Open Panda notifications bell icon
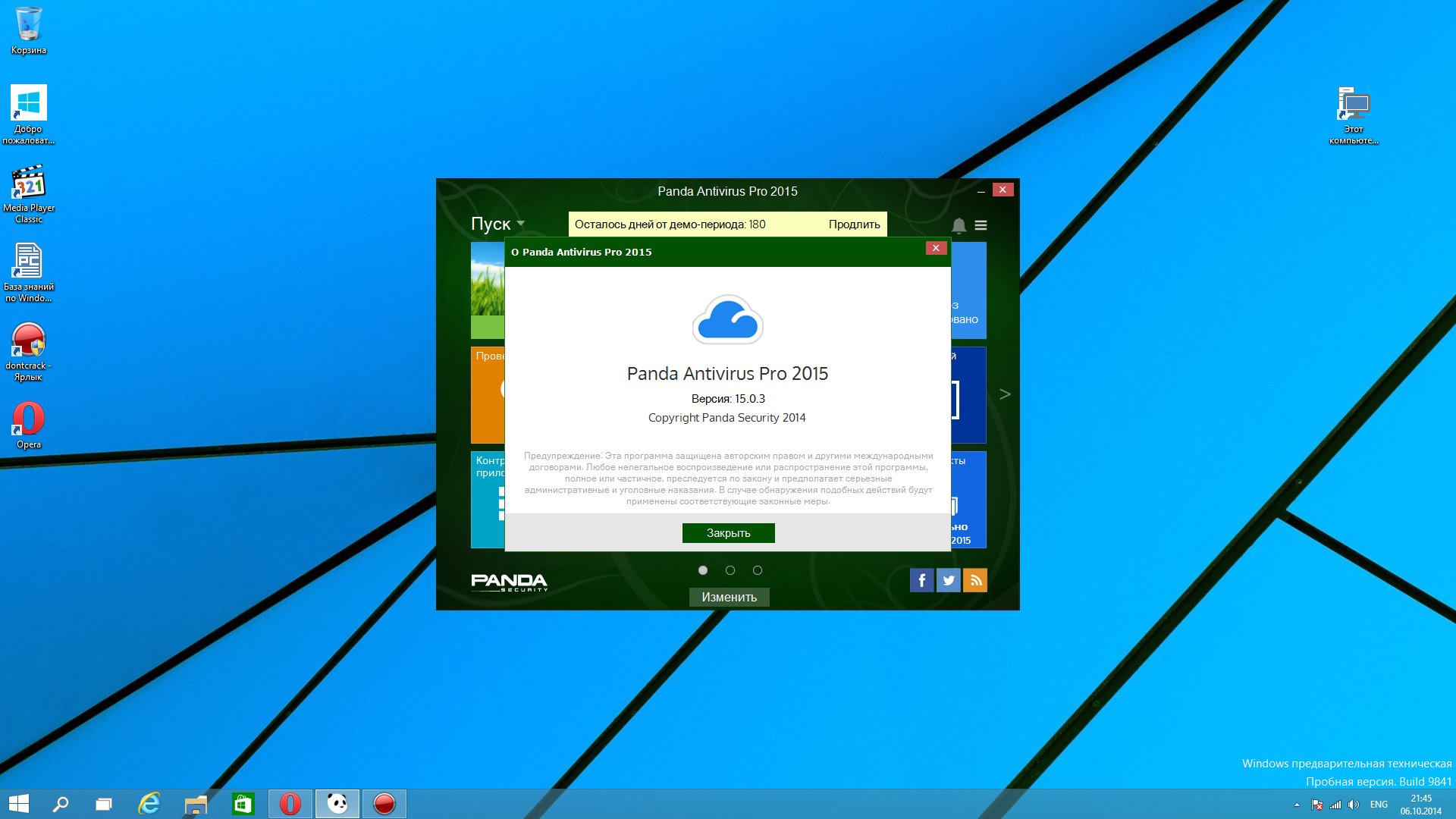The width and height of the screenshot is (1456, 819). tap(959, 225)
